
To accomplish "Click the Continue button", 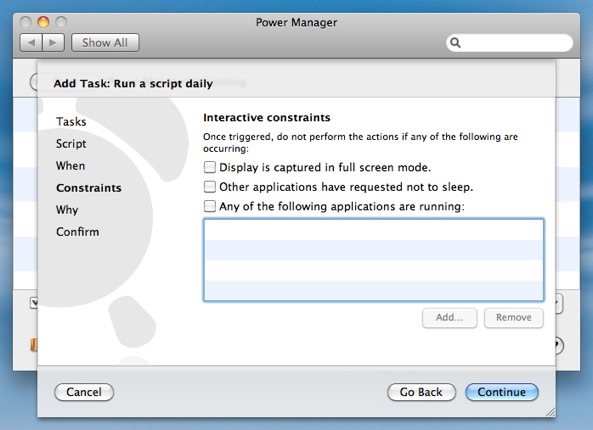I will pyautogui.click(x=501, y=392).
